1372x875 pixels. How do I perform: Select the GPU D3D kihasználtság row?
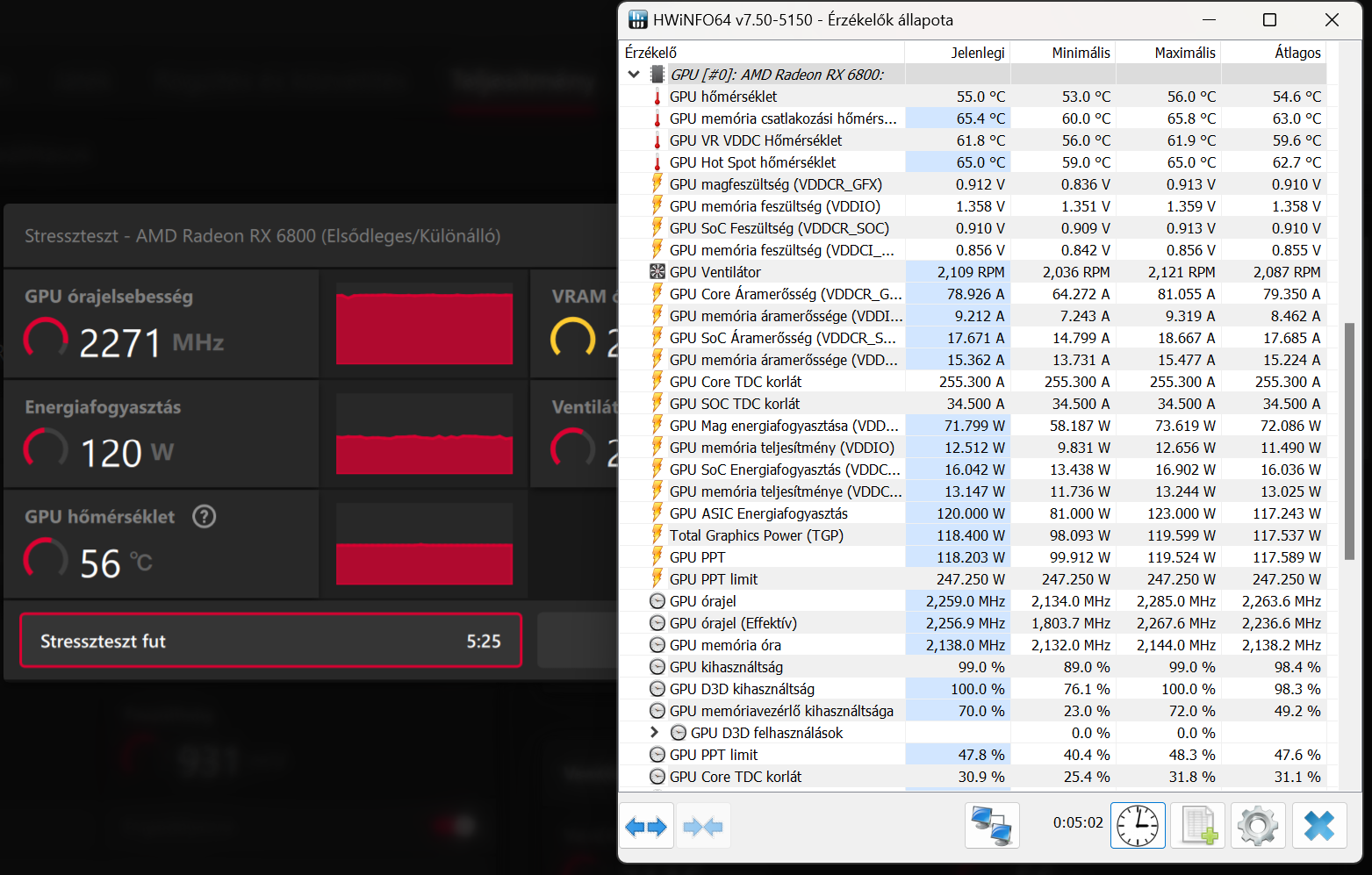(973, 689)
